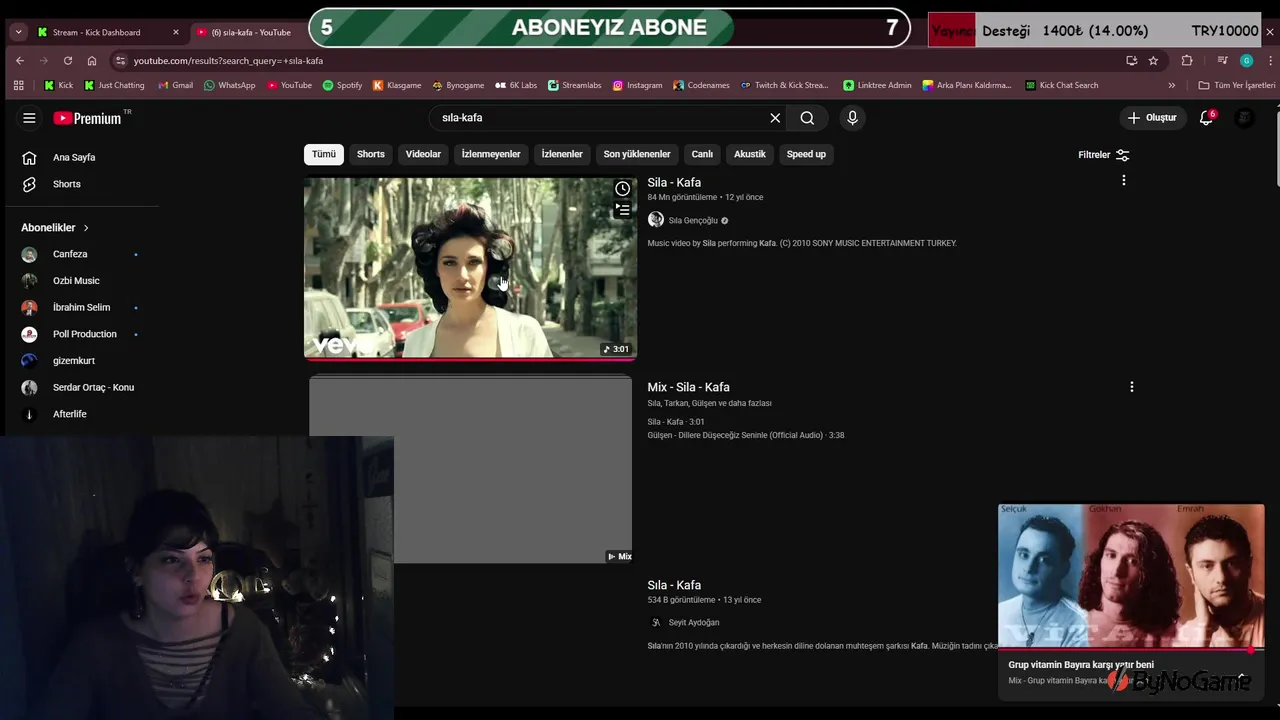
Task: Select the İzlenmeyenler filter chip
Action: pyautogui.click(x=491, y=154)
